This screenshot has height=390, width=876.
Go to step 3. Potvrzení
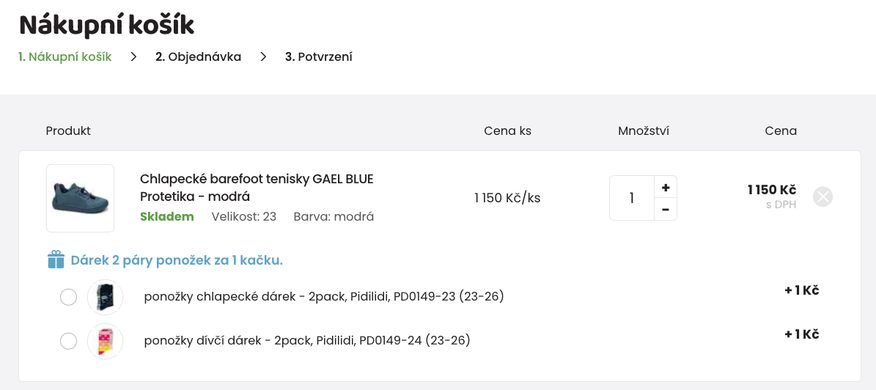[318, 57]
